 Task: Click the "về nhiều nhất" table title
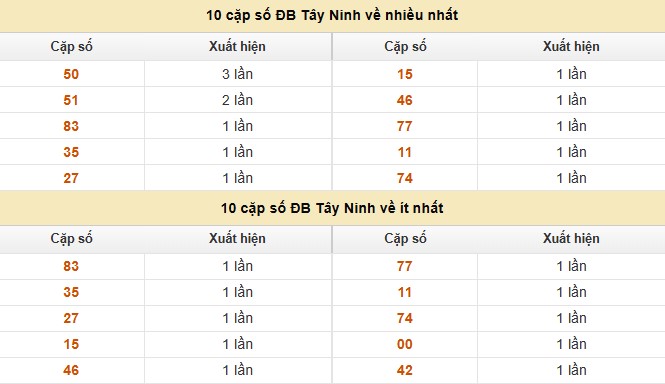click(332, 15)
